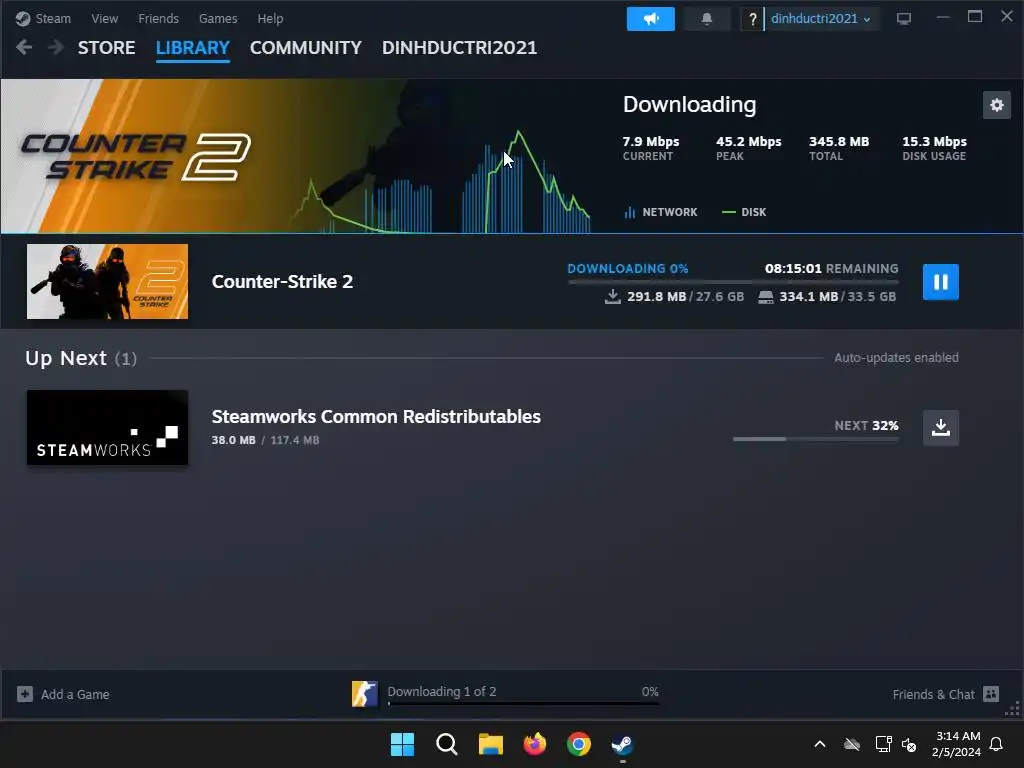
Task: Click the 334.1 MB / 33.5 GB disk size
Action: pos(827,296)
